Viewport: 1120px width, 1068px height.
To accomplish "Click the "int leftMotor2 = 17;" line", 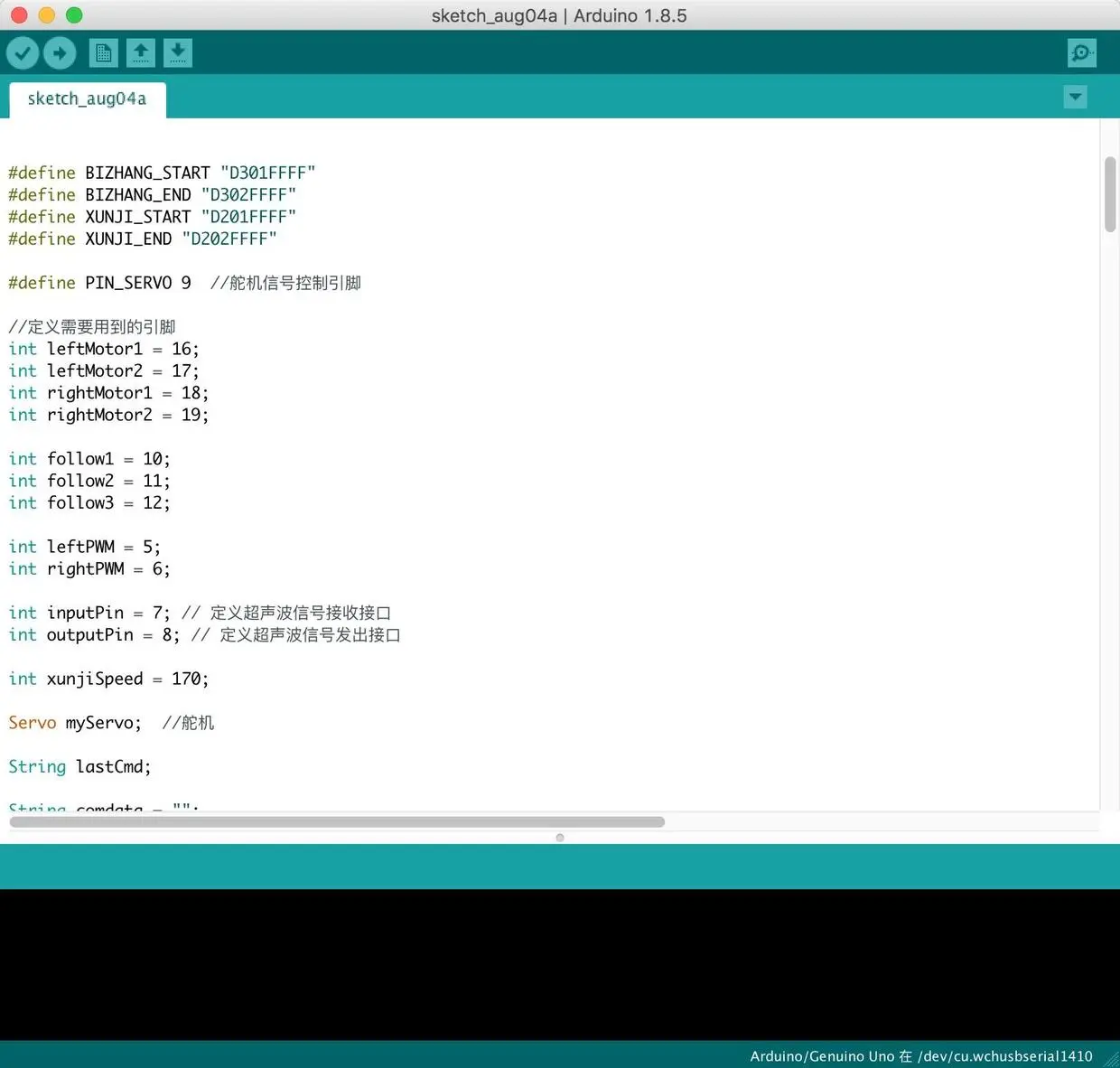I will pyautogui.click(x=104, y=370).
